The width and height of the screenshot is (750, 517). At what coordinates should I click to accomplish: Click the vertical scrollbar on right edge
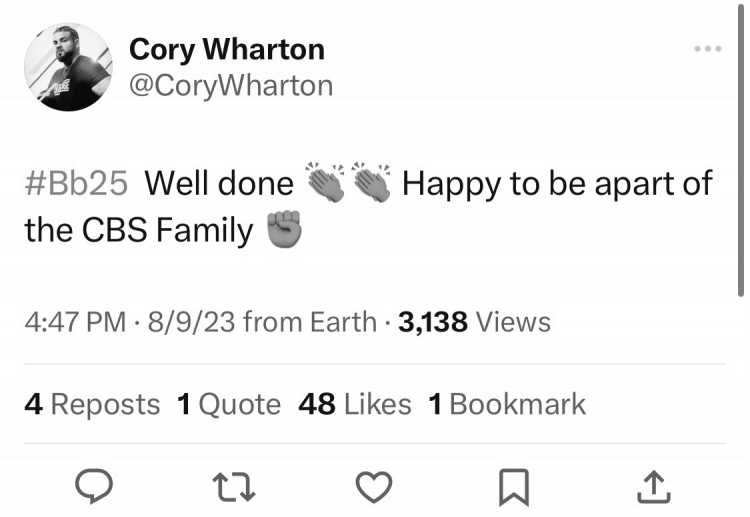coord(740,151)
